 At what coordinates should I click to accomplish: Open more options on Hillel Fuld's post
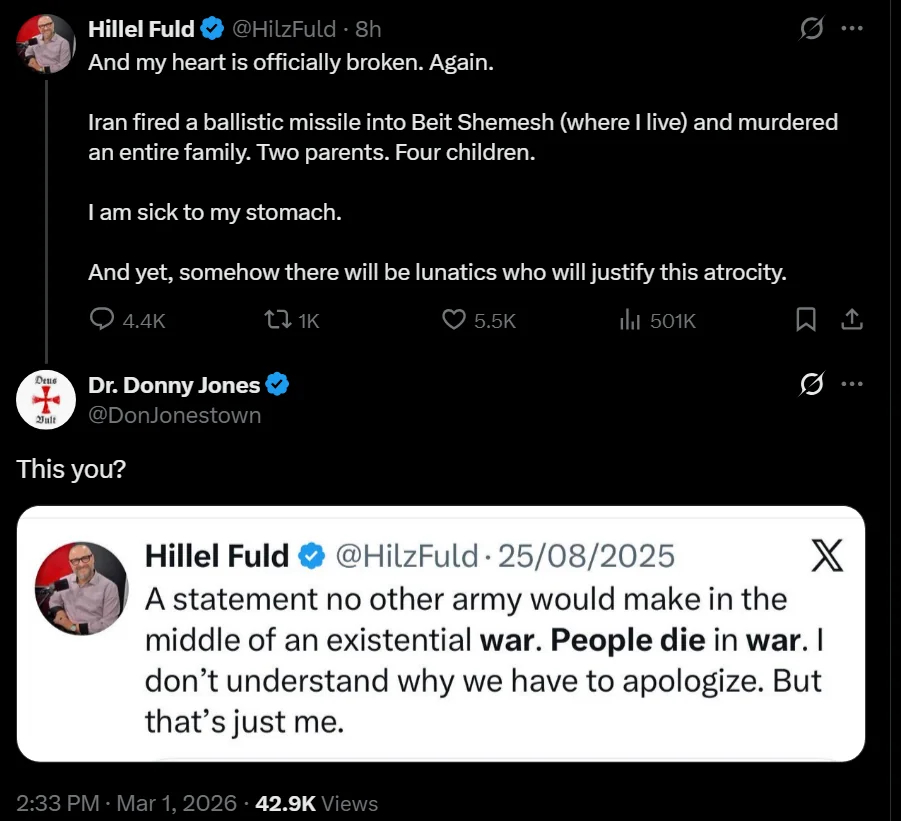coord(851,29)
